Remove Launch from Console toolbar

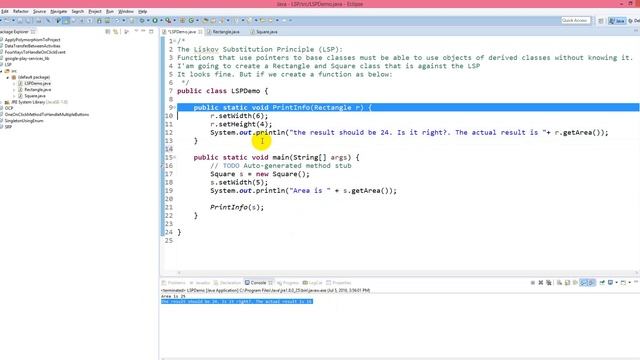541,282
